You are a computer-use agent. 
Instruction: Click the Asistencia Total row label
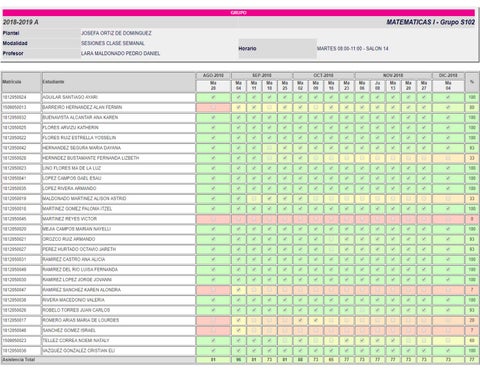pos(19,360)
